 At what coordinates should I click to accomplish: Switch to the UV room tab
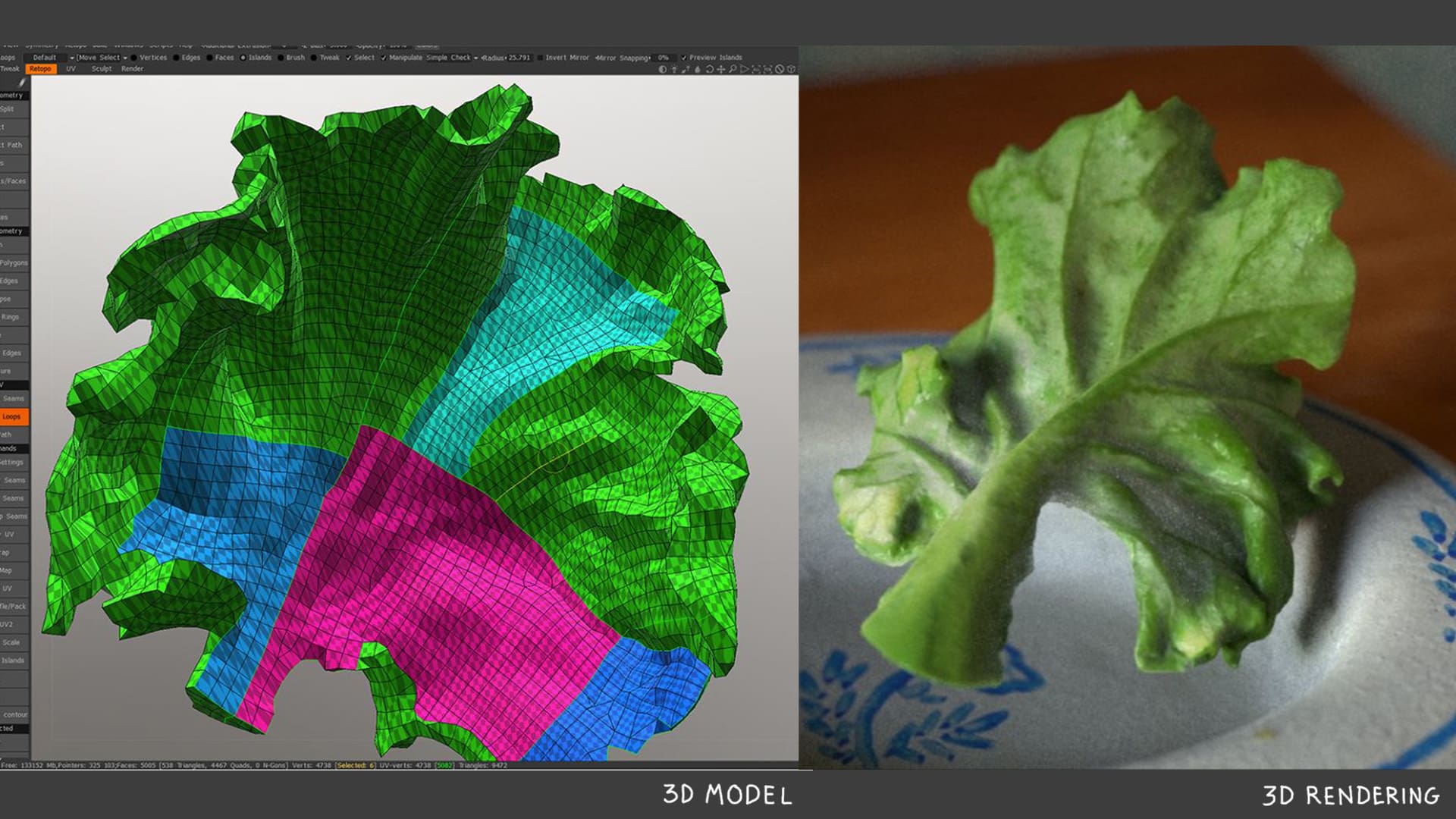click(71, 69)
